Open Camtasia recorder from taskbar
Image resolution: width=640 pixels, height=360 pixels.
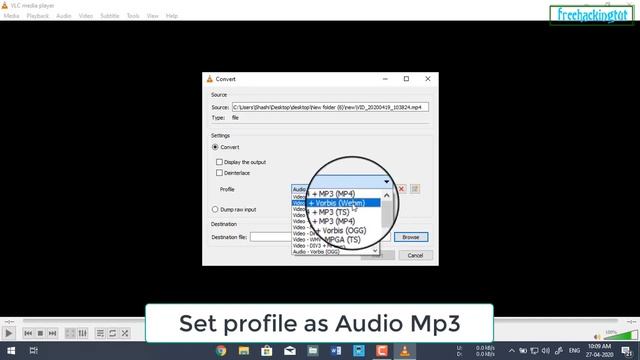pos(382,351)
